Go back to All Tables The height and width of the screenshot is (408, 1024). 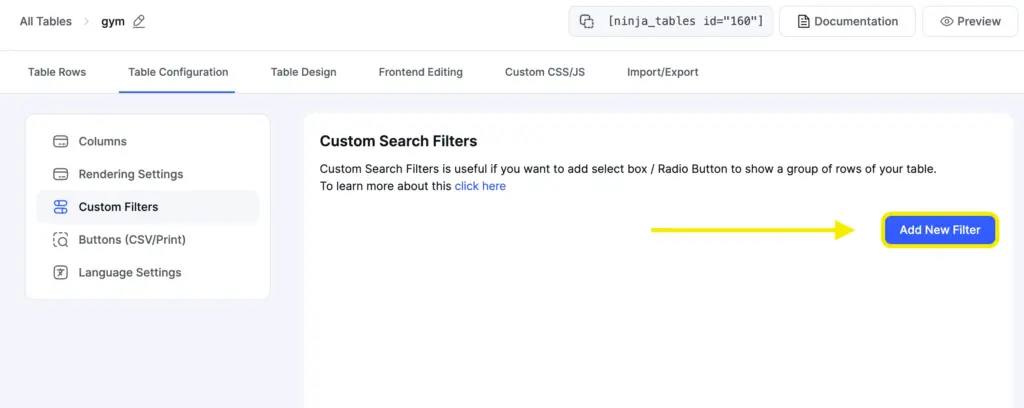click(x=44, y=22)
